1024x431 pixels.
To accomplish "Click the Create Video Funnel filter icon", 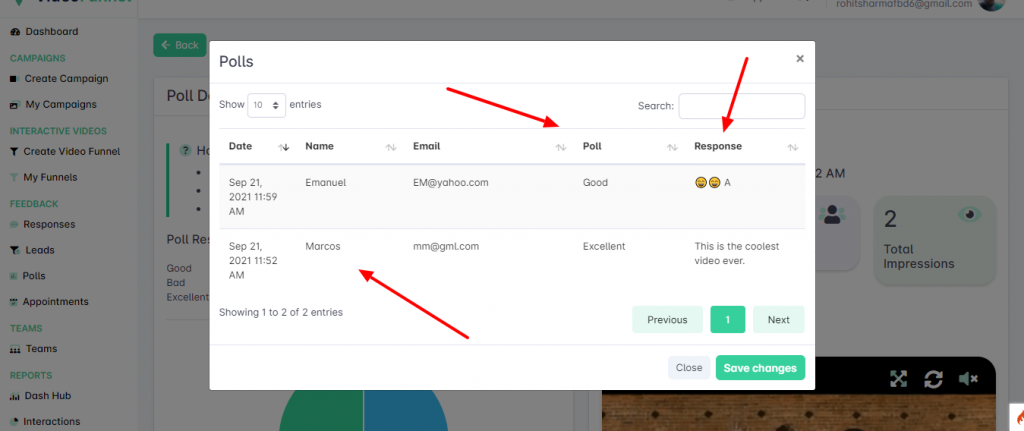I will (x=14, y=152).
